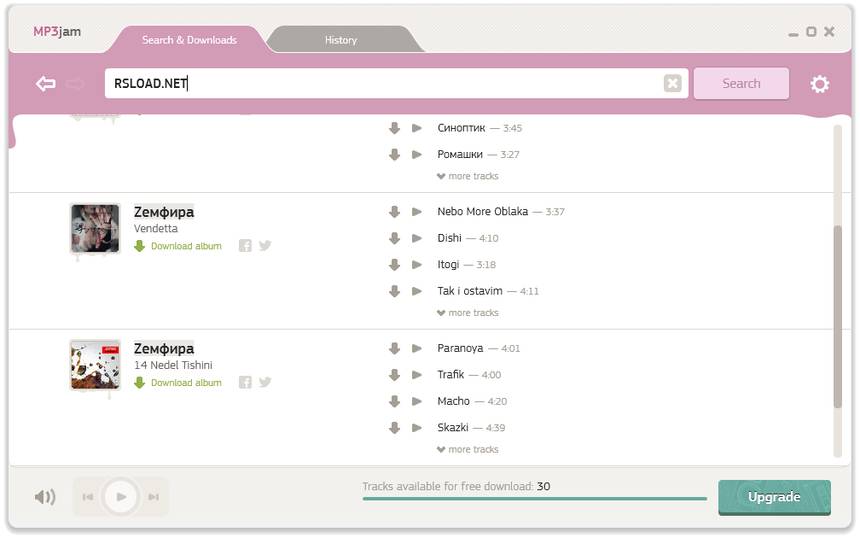860x538 pixels.
Task: Click the Search button
Action: pos(741,83)
